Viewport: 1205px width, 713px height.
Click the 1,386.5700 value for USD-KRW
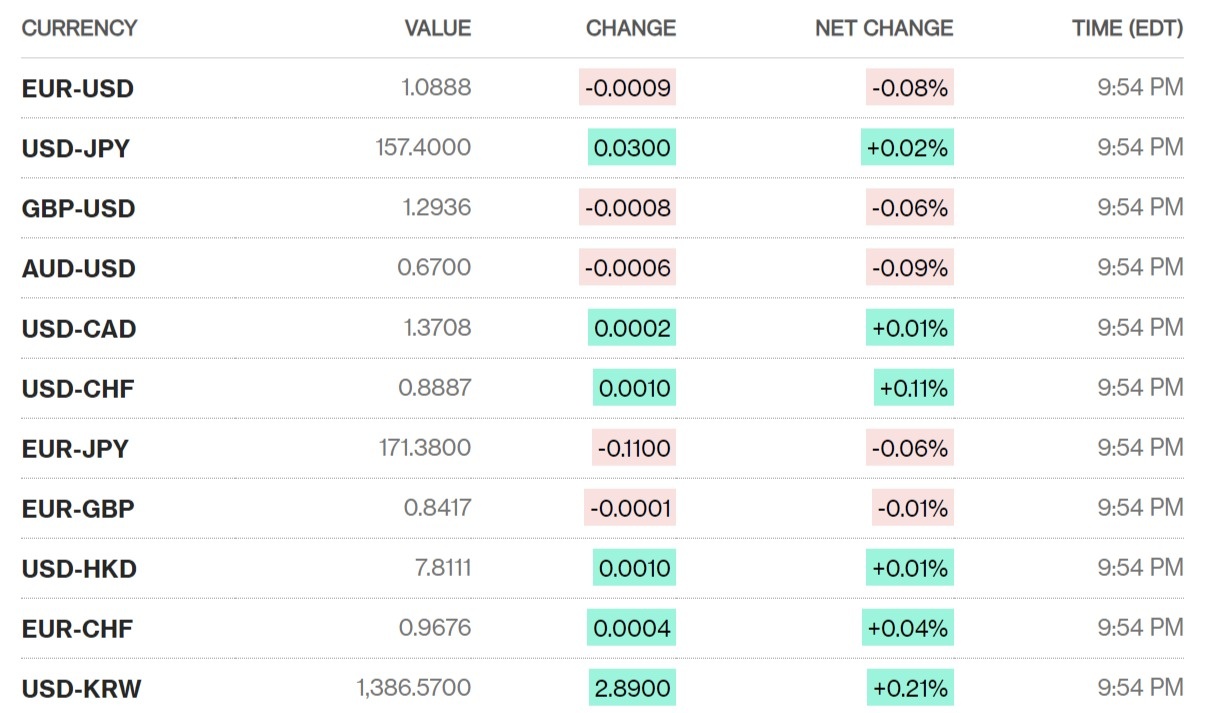(413, 688)
